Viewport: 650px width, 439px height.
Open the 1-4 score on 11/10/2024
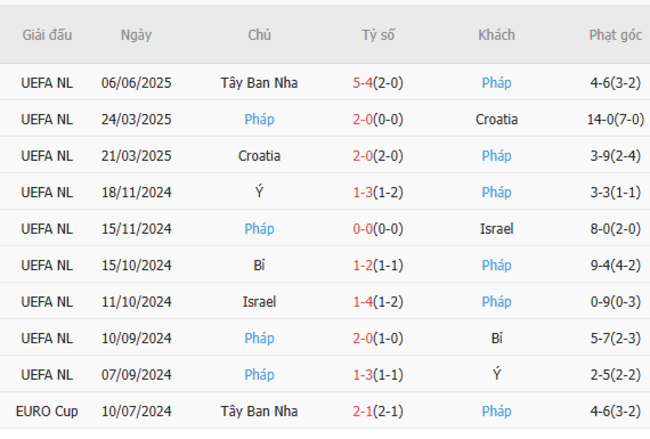(362, 302)
